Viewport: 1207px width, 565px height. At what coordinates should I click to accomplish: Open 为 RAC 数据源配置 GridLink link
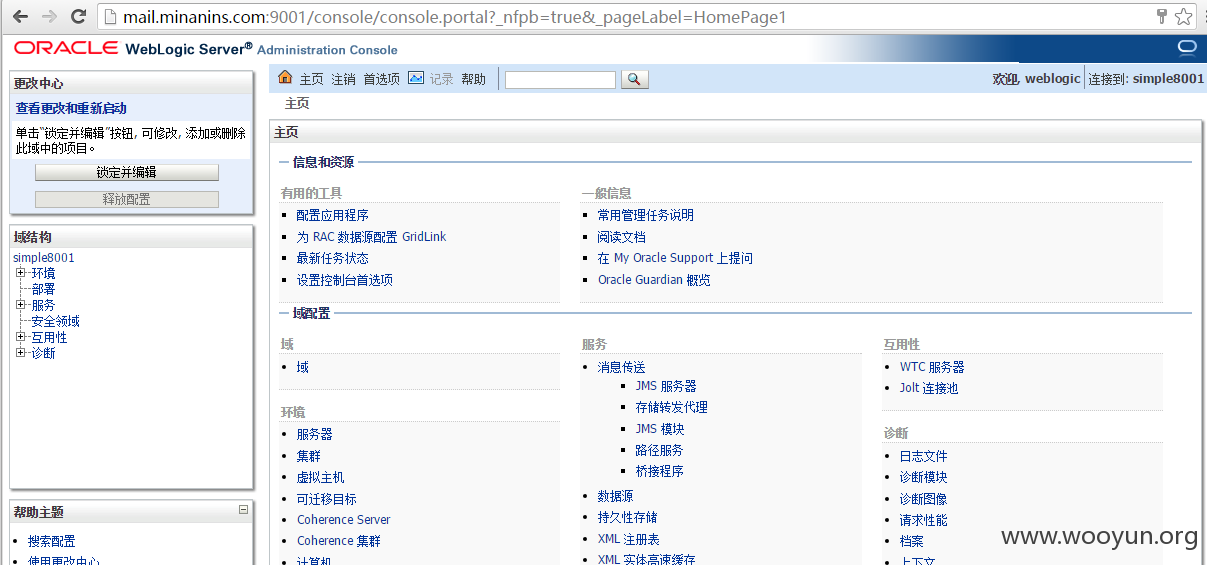372,237
